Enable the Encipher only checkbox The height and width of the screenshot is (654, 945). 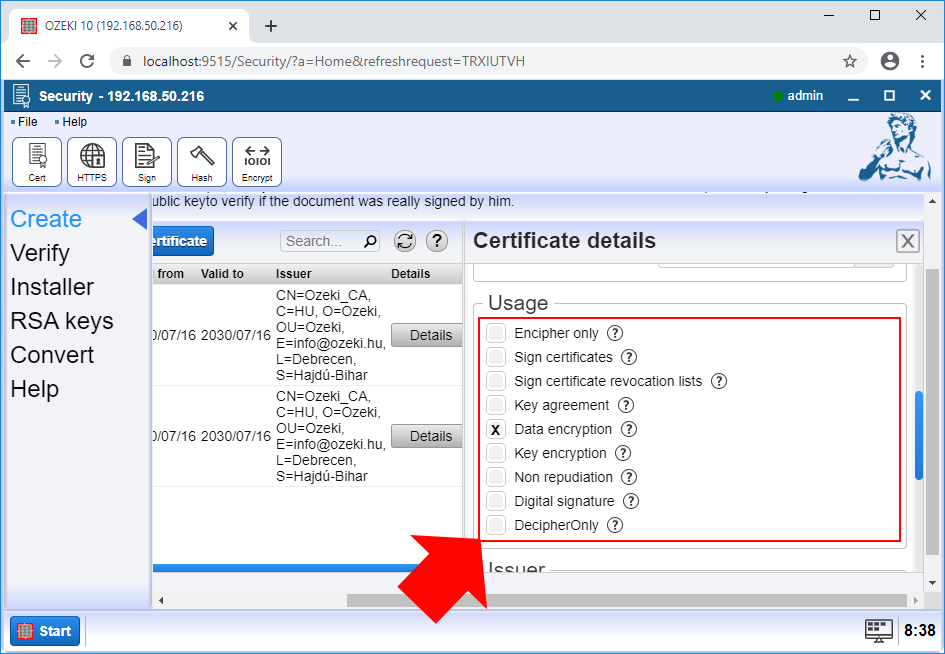pyautogui.click(x=496, y=333)
